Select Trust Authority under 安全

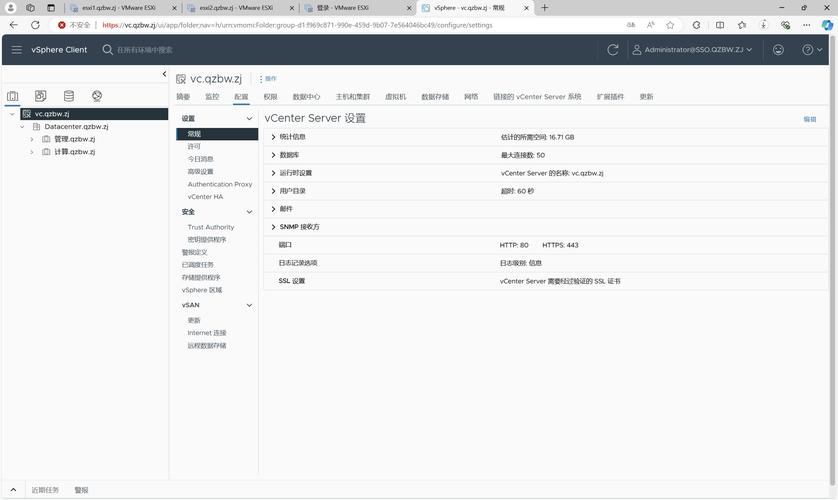pos(211,227)
